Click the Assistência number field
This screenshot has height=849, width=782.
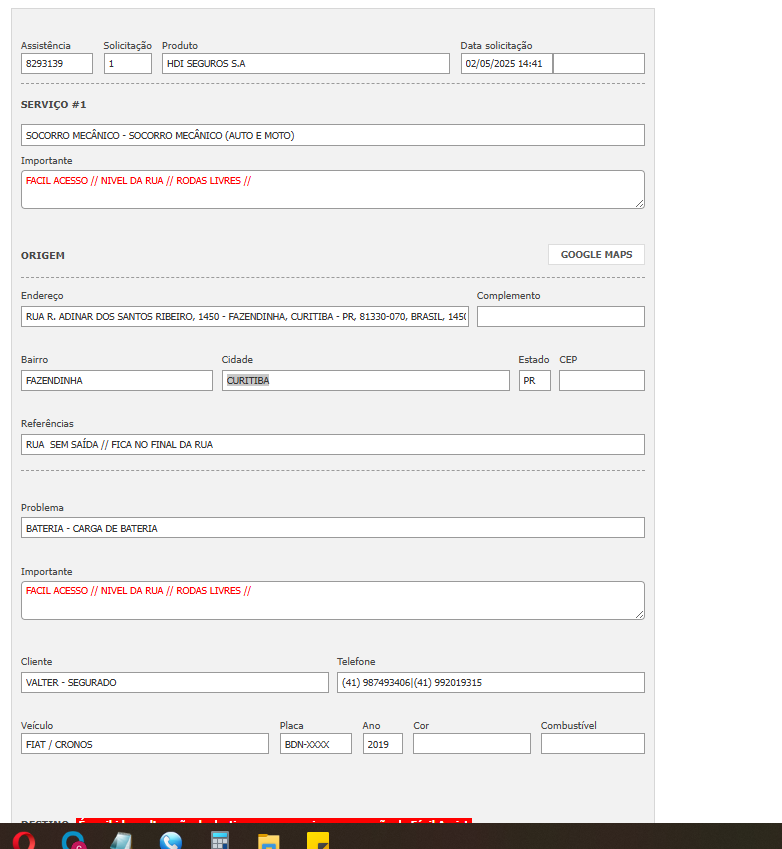(57, 64)
